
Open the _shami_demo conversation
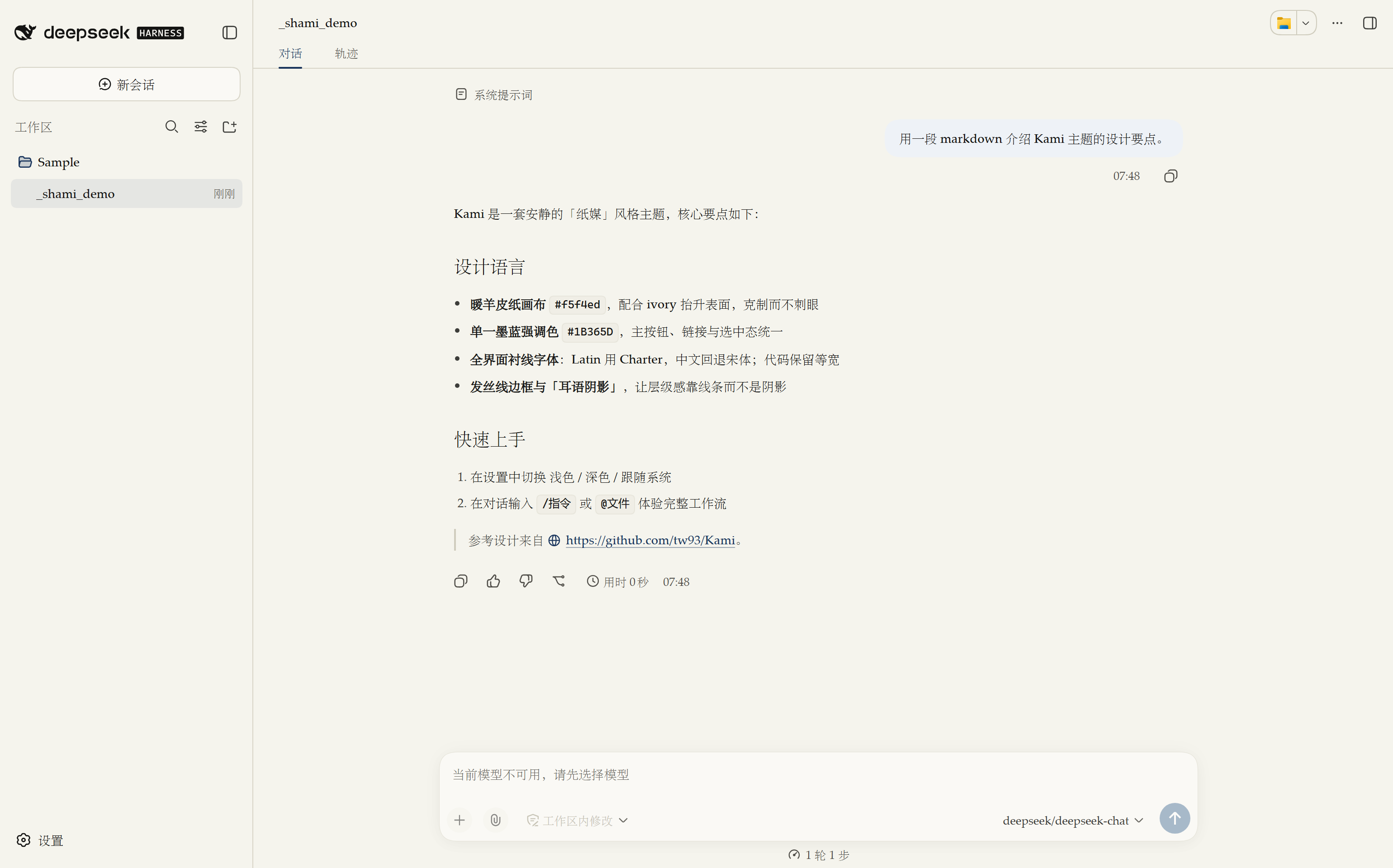click(x=126, y=193)
